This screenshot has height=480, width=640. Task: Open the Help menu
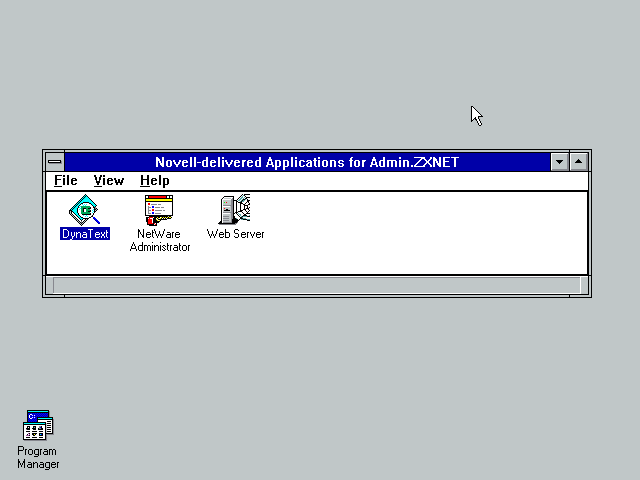pos(155,180)
